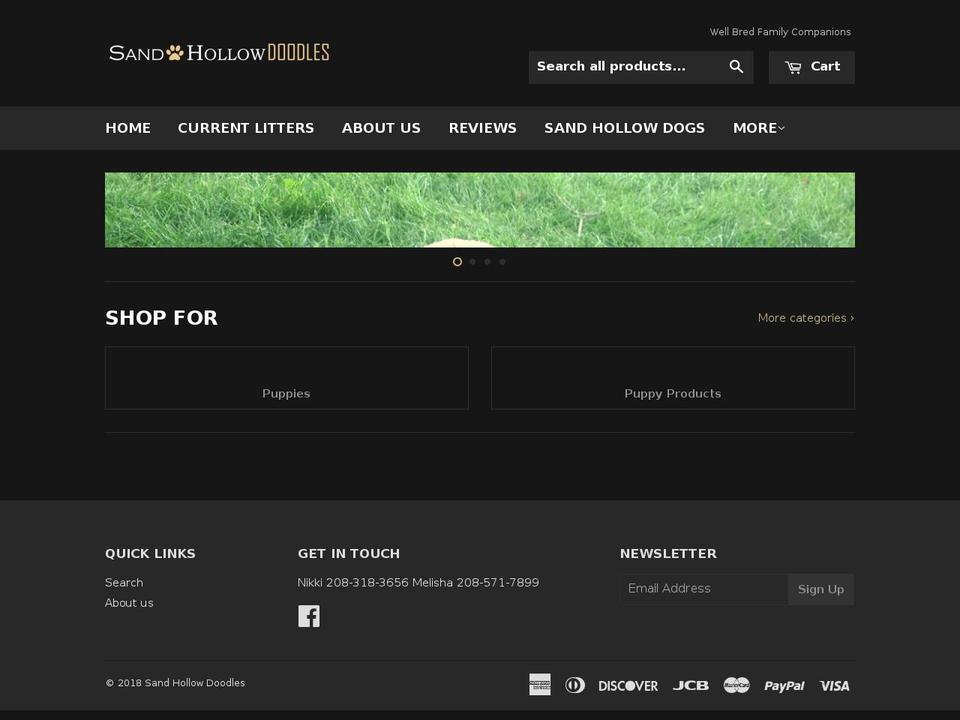Click the Search quick link in footer

tap(124, 582)
